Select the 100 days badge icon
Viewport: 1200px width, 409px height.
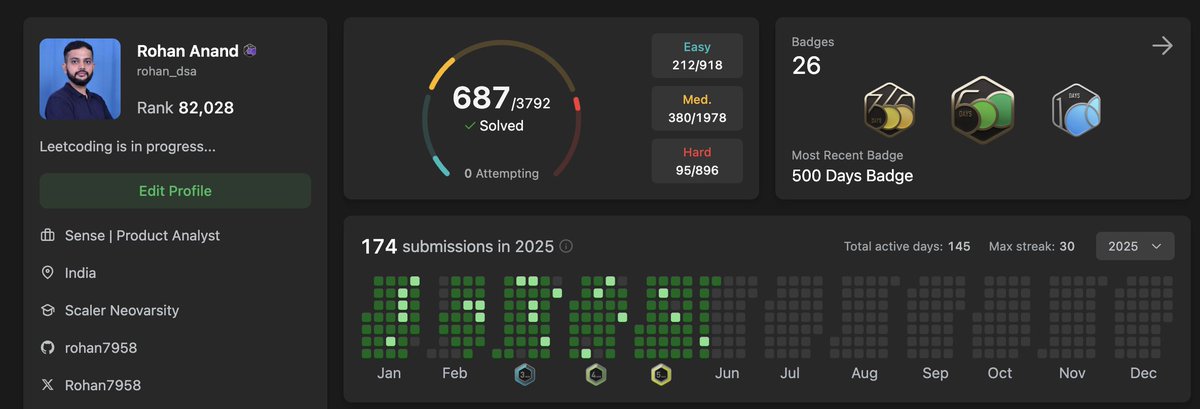(x=1076, y=111)
